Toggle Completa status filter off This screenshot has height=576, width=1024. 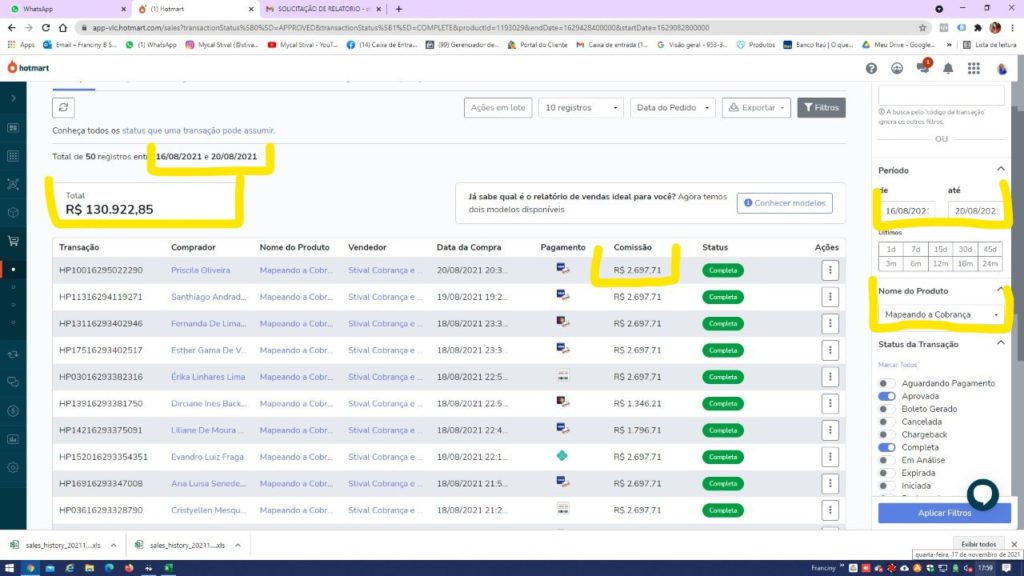886,447
